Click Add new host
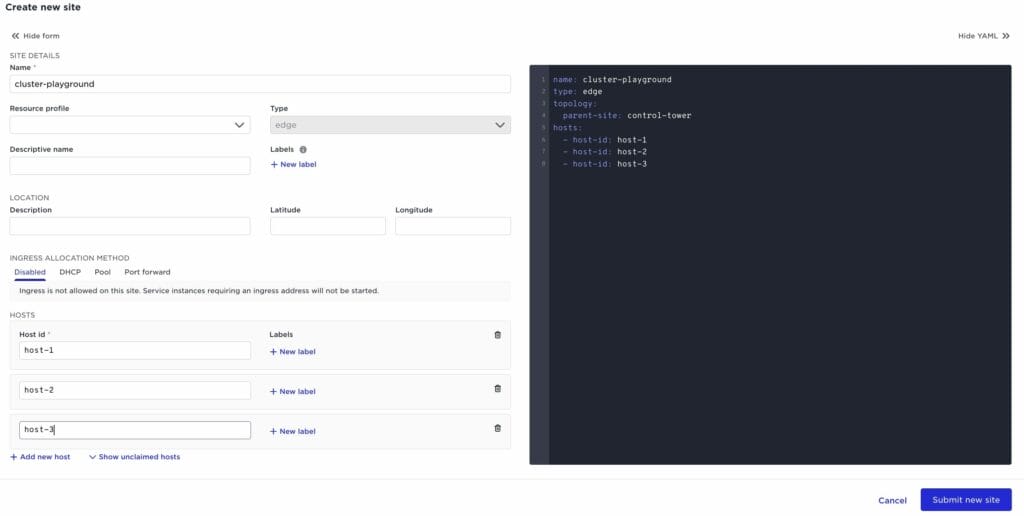1024x516 pixels. [40, 457]
